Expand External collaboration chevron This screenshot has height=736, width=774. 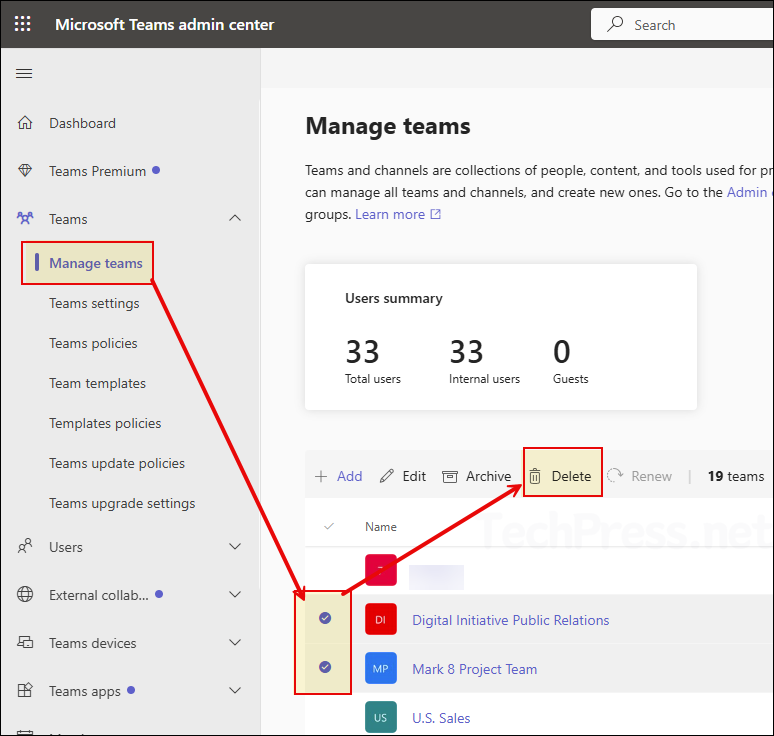pyautogui.click(x=235, y=594)
